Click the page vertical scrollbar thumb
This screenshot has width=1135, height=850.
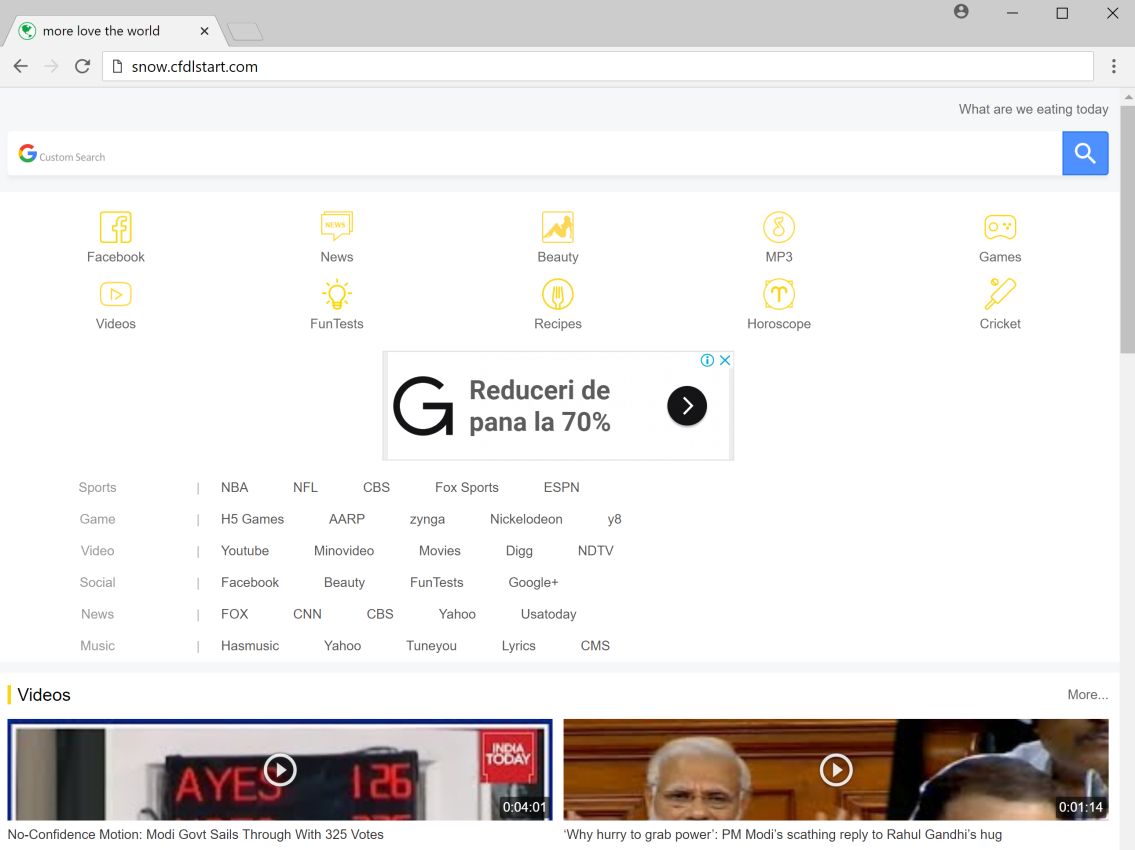click(1128, 229)
